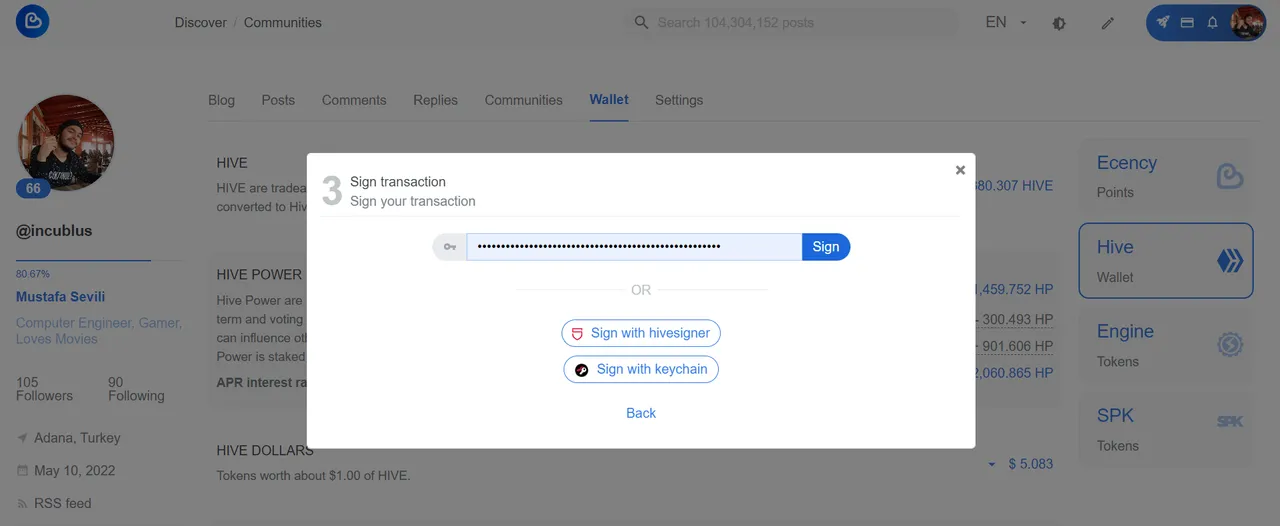Select the SPK Tokens card
1280x526 pixels.
pos(1165,429)
